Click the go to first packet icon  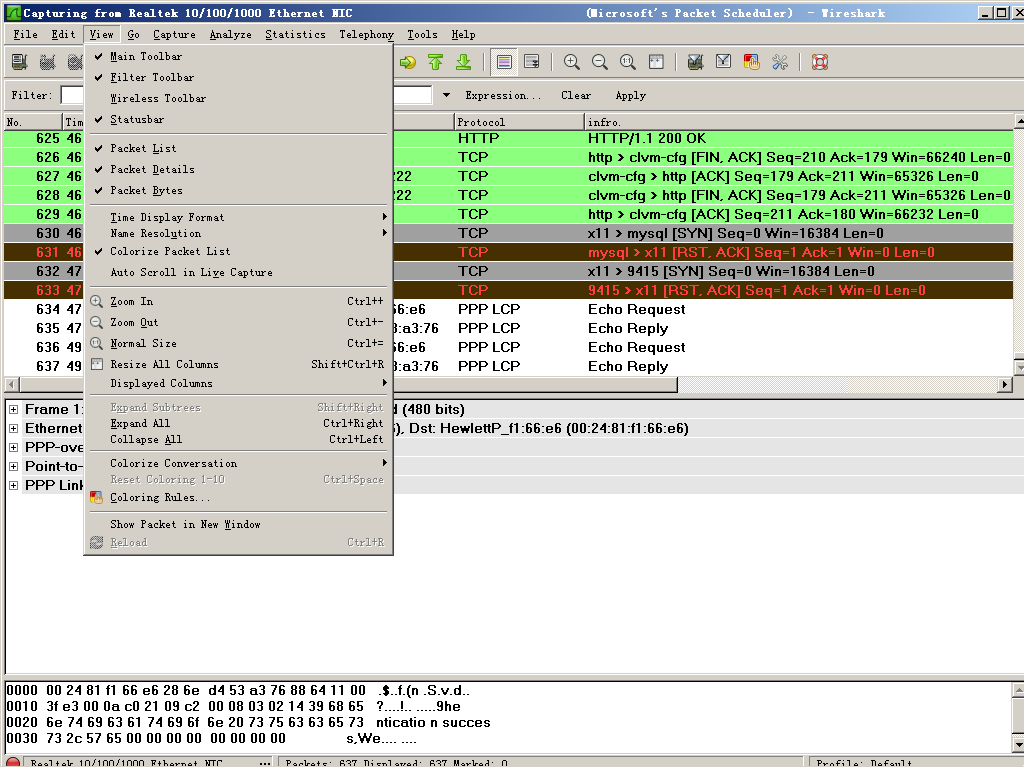436,62
